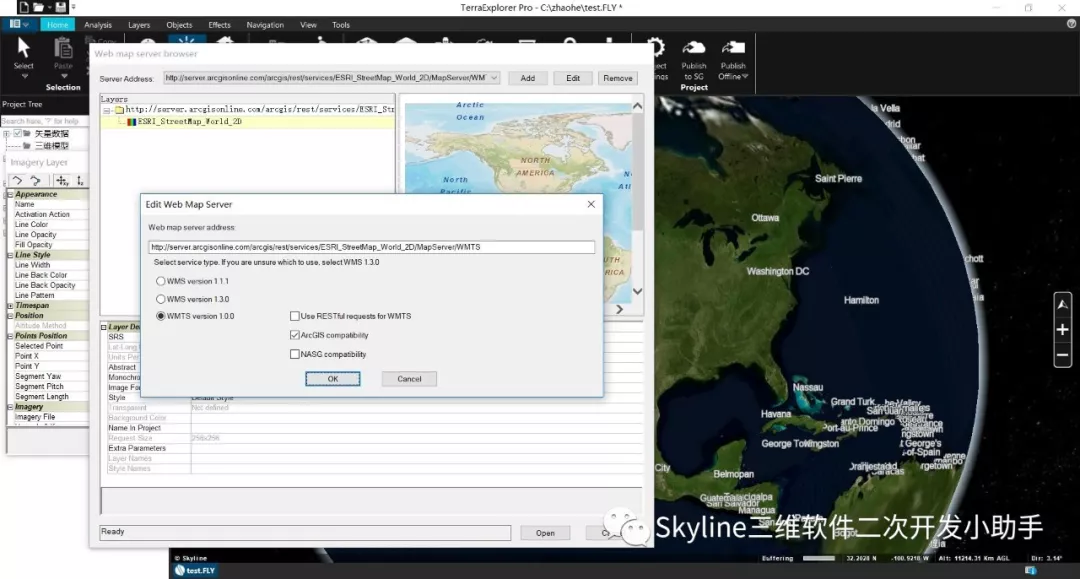
Task: Switch to the Home ribbon tab
Action: [x=57, y=24]
